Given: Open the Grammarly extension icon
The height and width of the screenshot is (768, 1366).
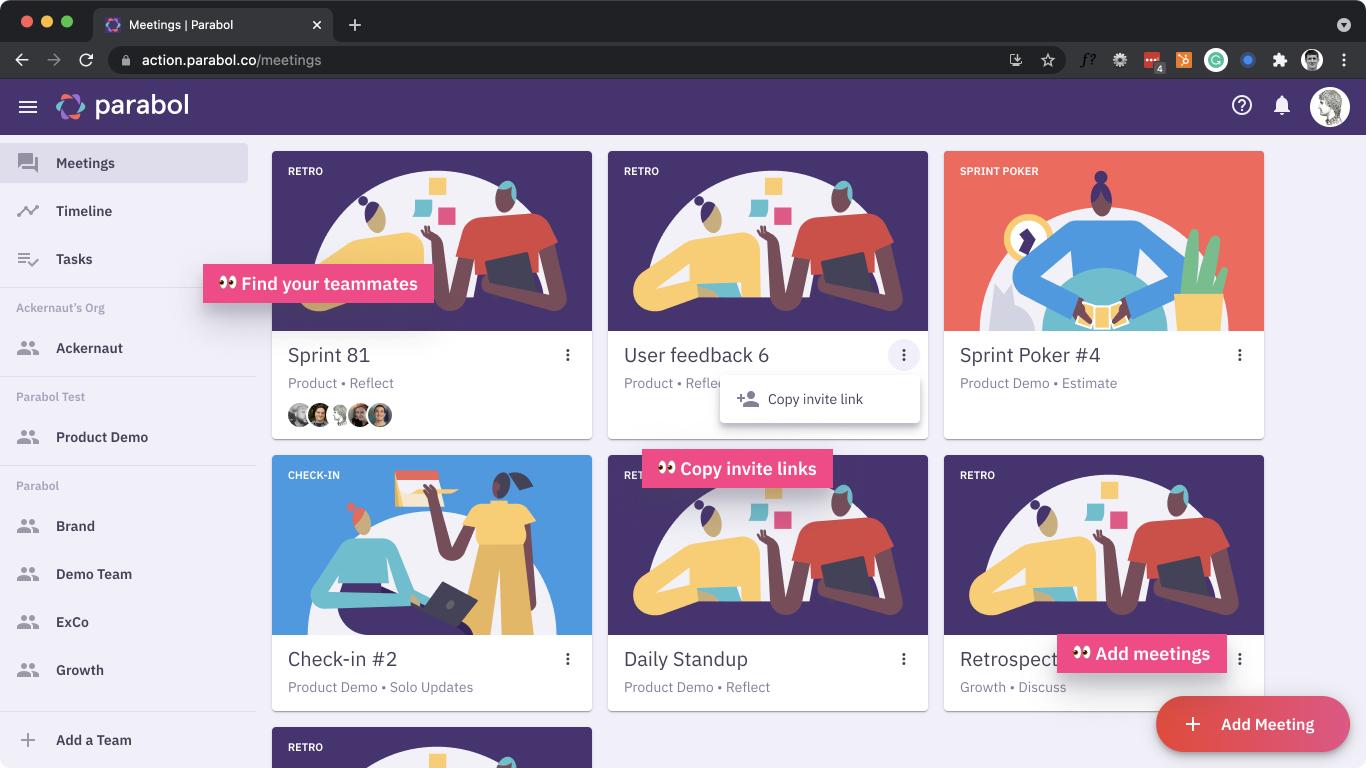Looking at the screenshot, I should (x=1215, y=60).
